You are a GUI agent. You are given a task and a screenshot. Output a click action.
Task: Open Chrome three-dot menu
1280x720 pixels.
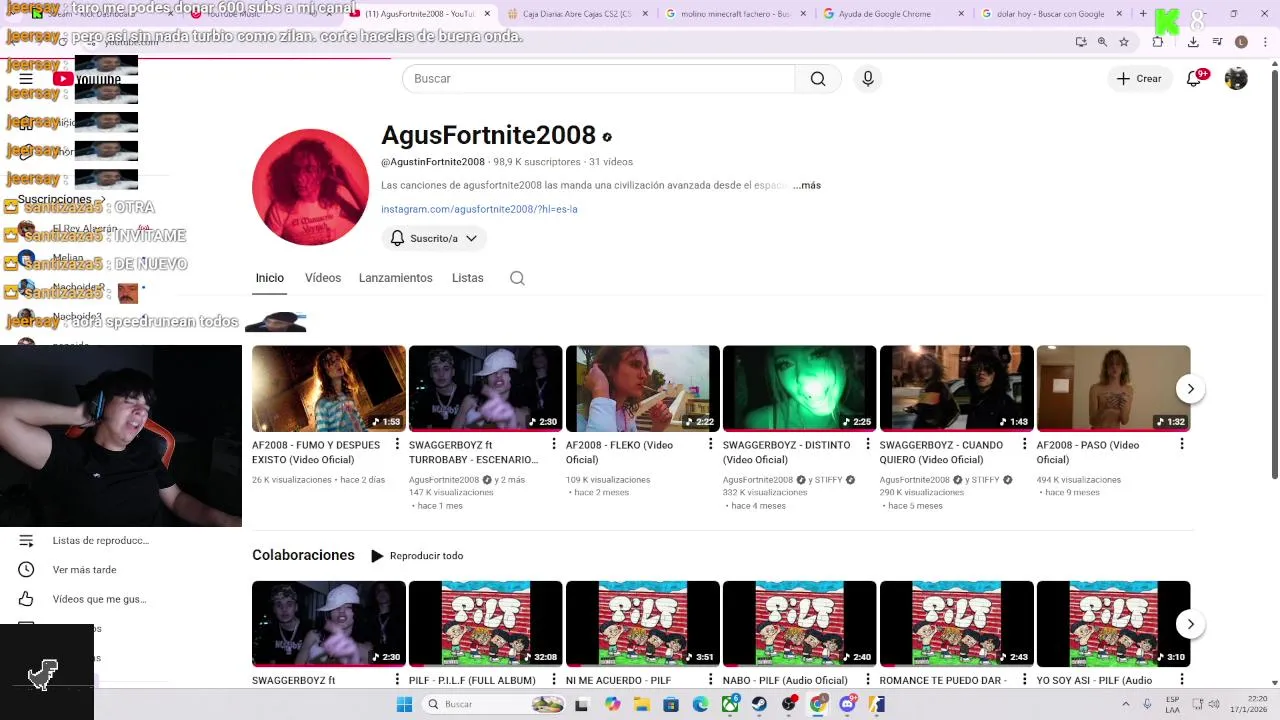pos(1265,42)
